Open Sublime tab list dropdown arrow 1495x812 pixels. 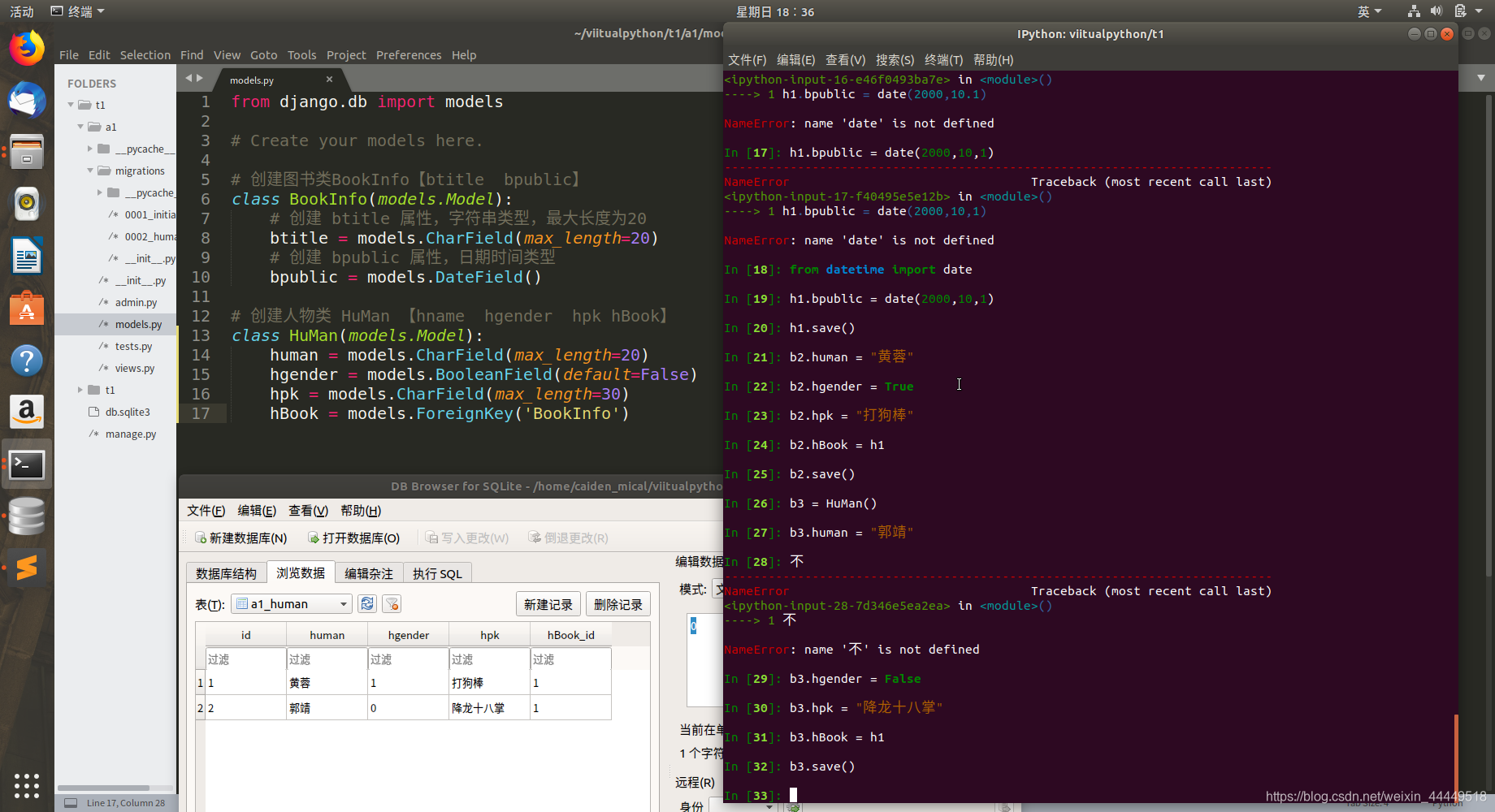1480,78
